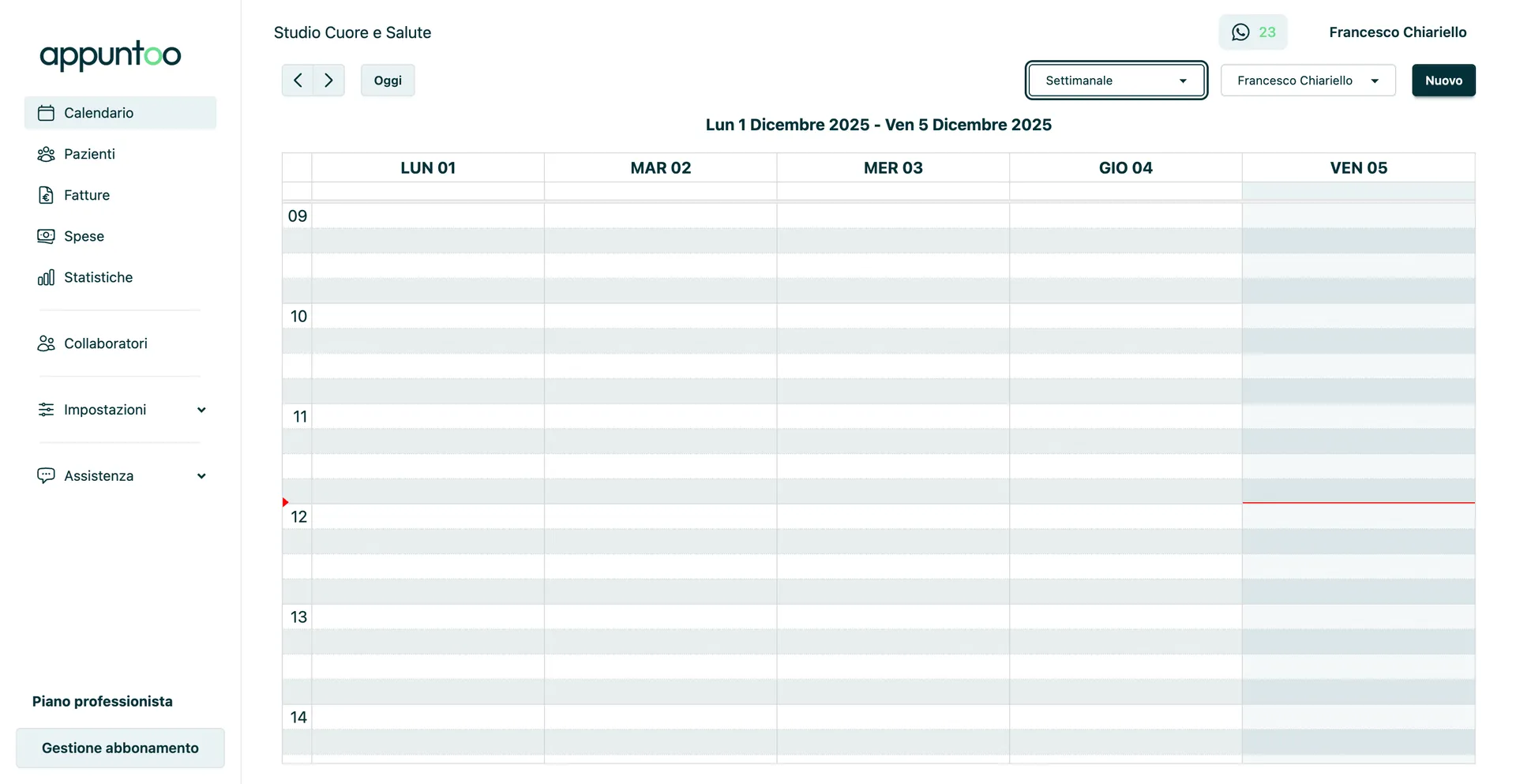Open the Settimanale view dropdown
This screenshot has height=784, width=1516.
click(x=1116, y=81)
